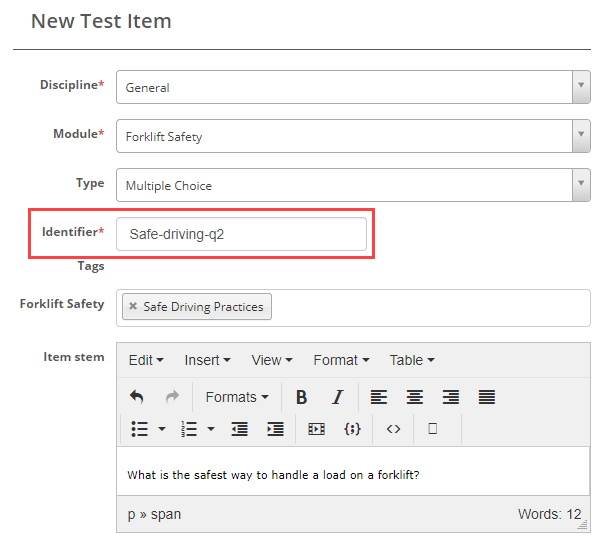
Task: Expand the Module dropdown
Action: 580,136
